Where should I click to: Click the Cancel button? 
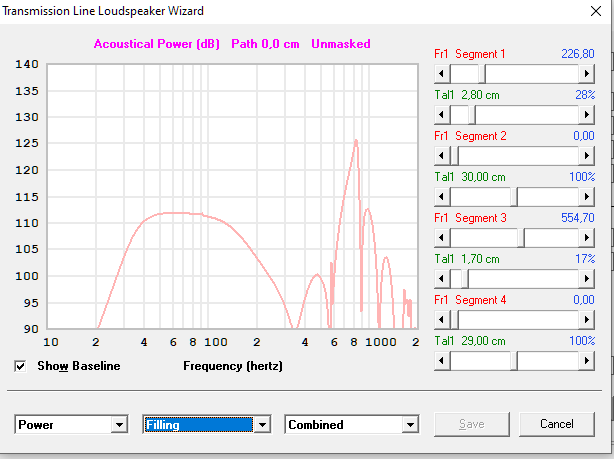pos(557,424)
